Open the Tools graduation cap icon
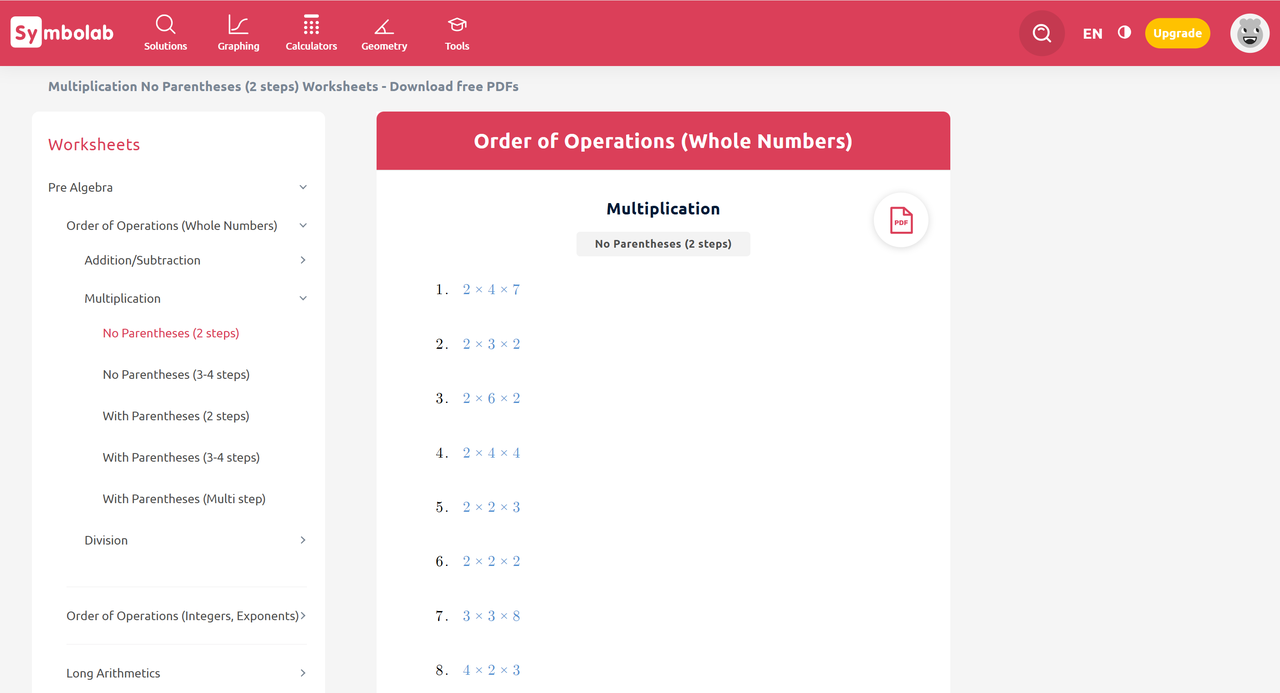Screen dimensions: 1280x693 pyautogui.click(x=457, y=25)
